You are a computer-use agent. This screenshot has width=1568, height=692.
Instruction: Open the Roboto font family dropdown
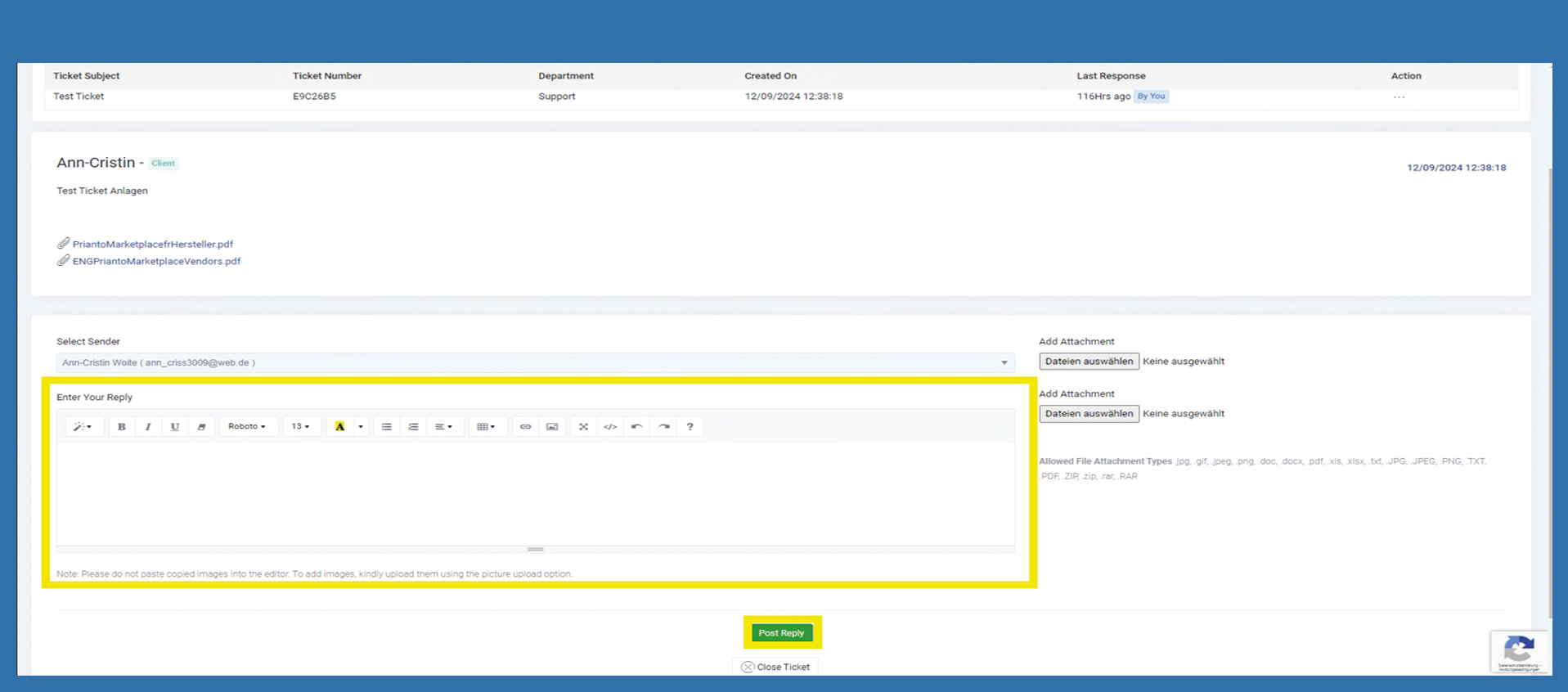247,427
